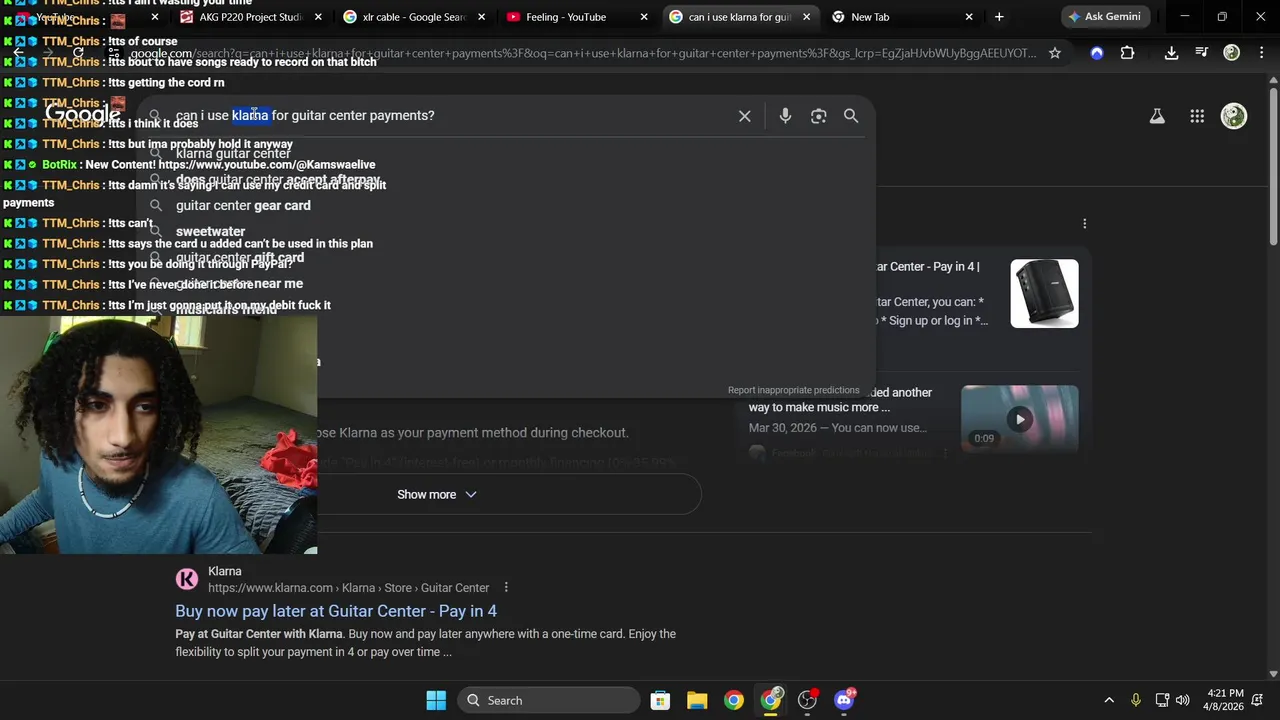Submit search with the magnifier icon

851,116
